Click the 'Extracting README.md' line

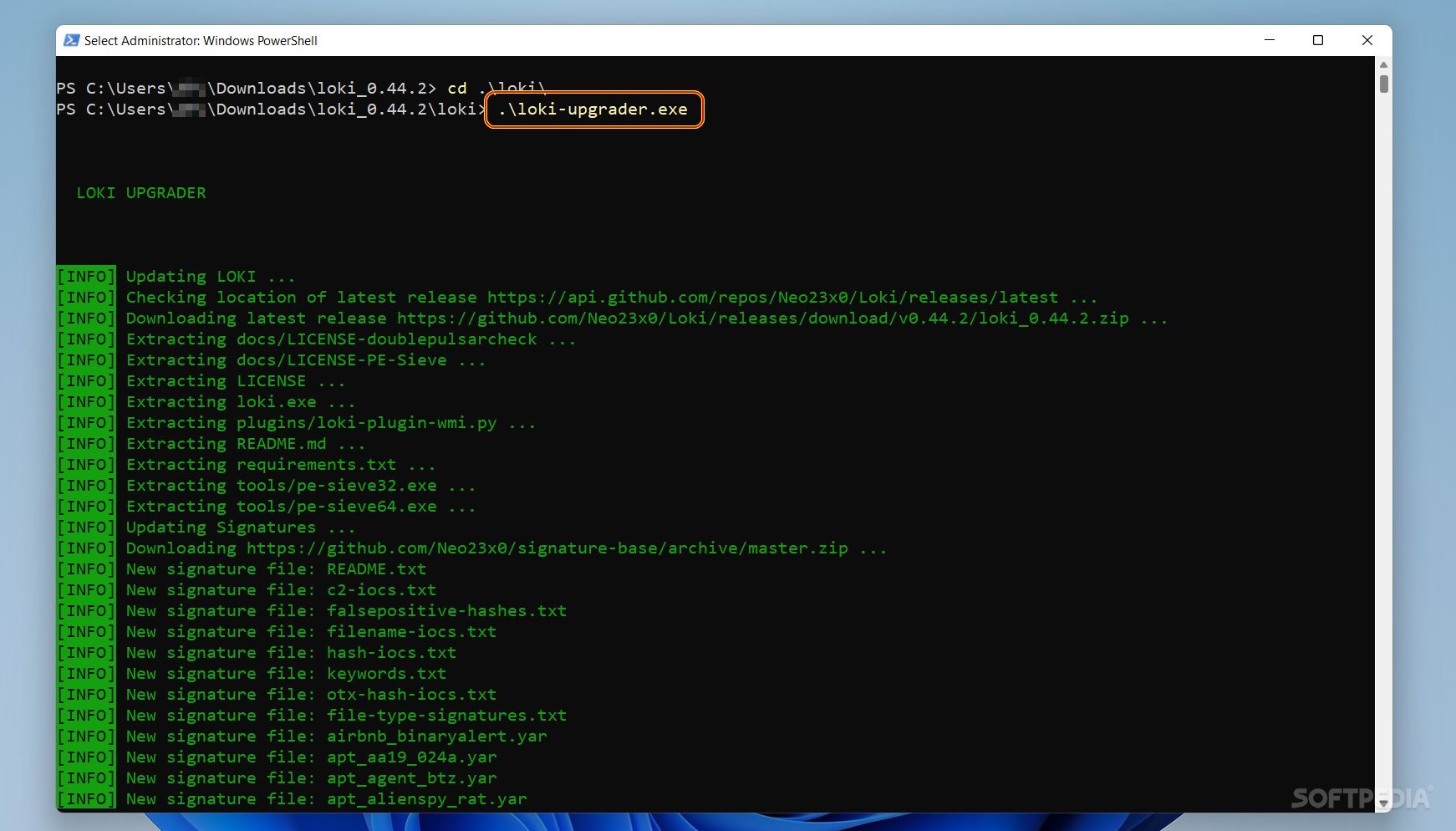[246, 444]
